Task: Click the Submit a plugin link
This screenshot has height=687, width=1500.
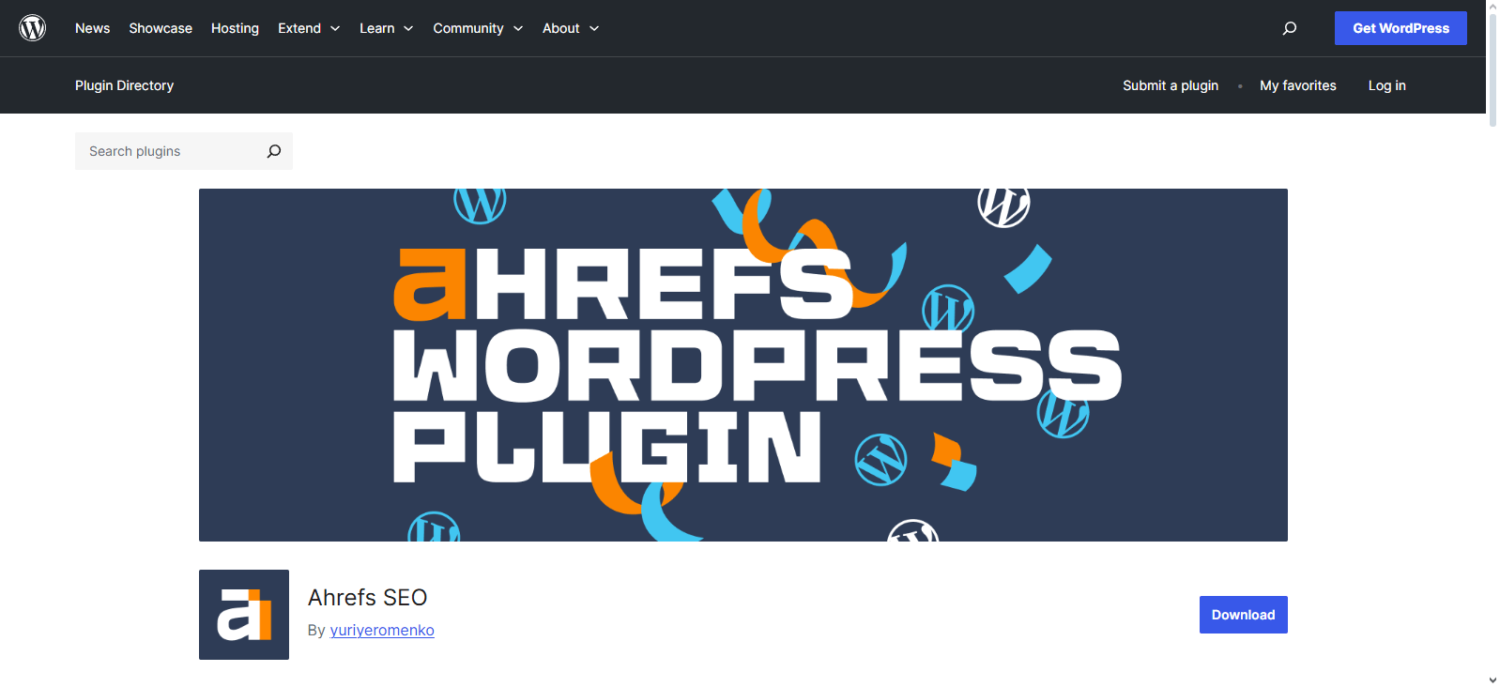Action: pos(1170,86)
